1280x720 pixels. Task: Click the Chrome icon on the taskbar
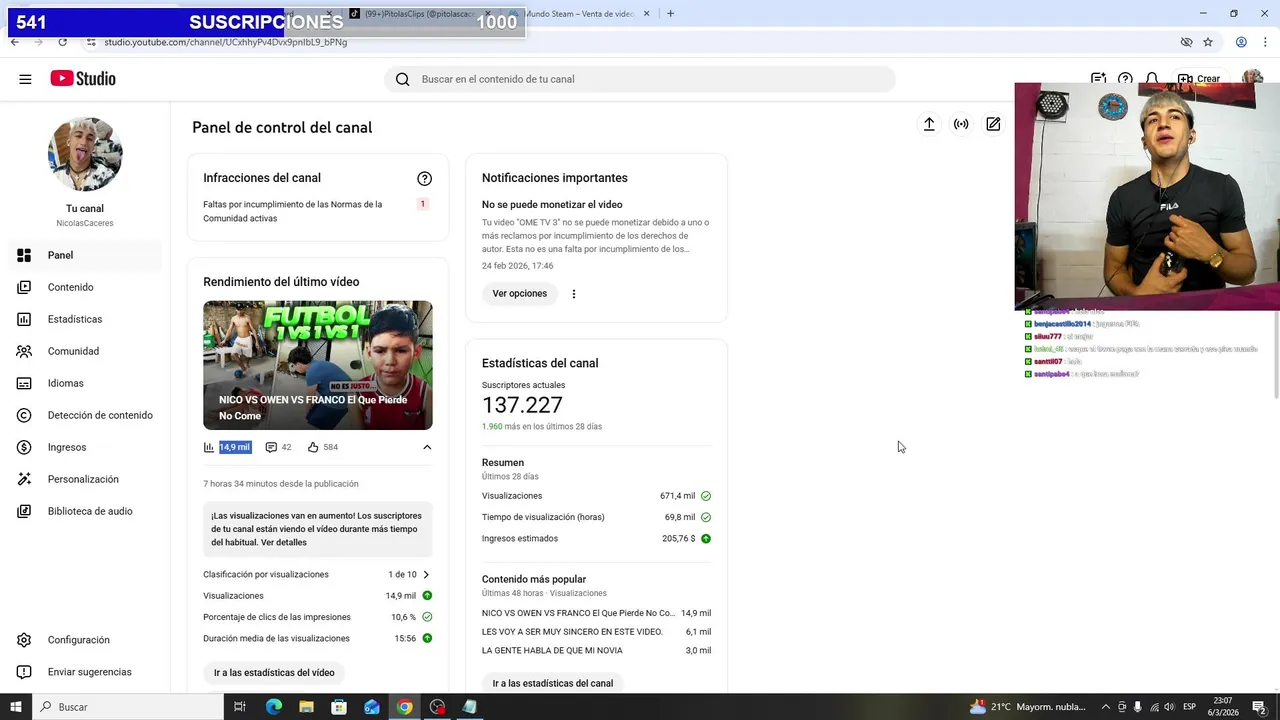coord(404,707)
